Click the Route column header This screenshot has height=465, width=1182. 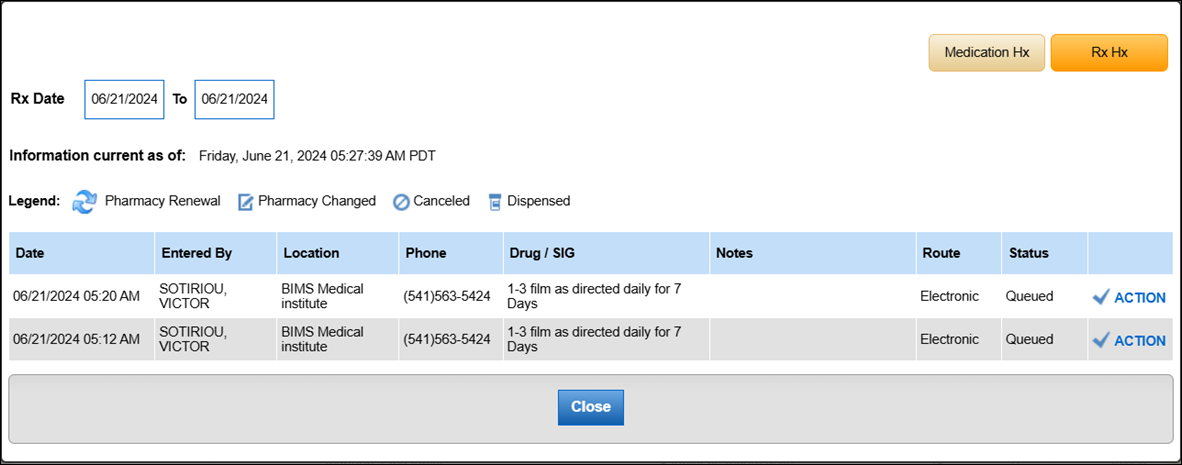941,253
